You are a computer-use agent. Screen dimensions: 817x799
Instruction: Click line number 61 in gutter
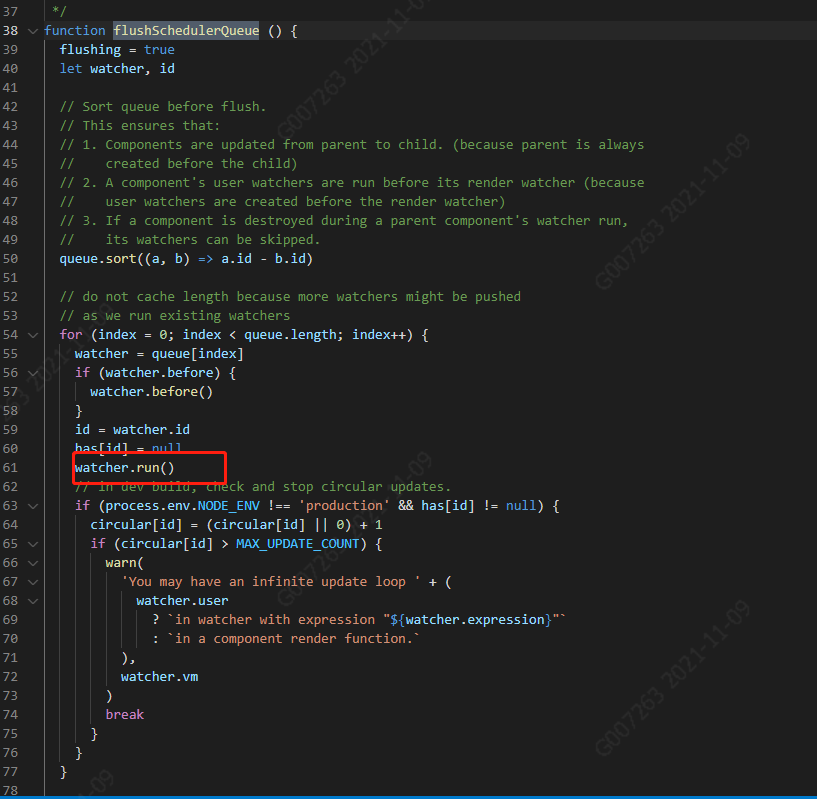tap(10, 468)
